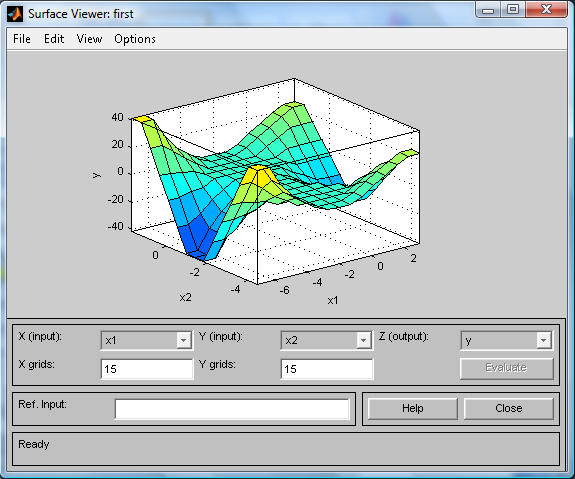
Task: Click the Ref. Input text field
Action: click(232, 409)
